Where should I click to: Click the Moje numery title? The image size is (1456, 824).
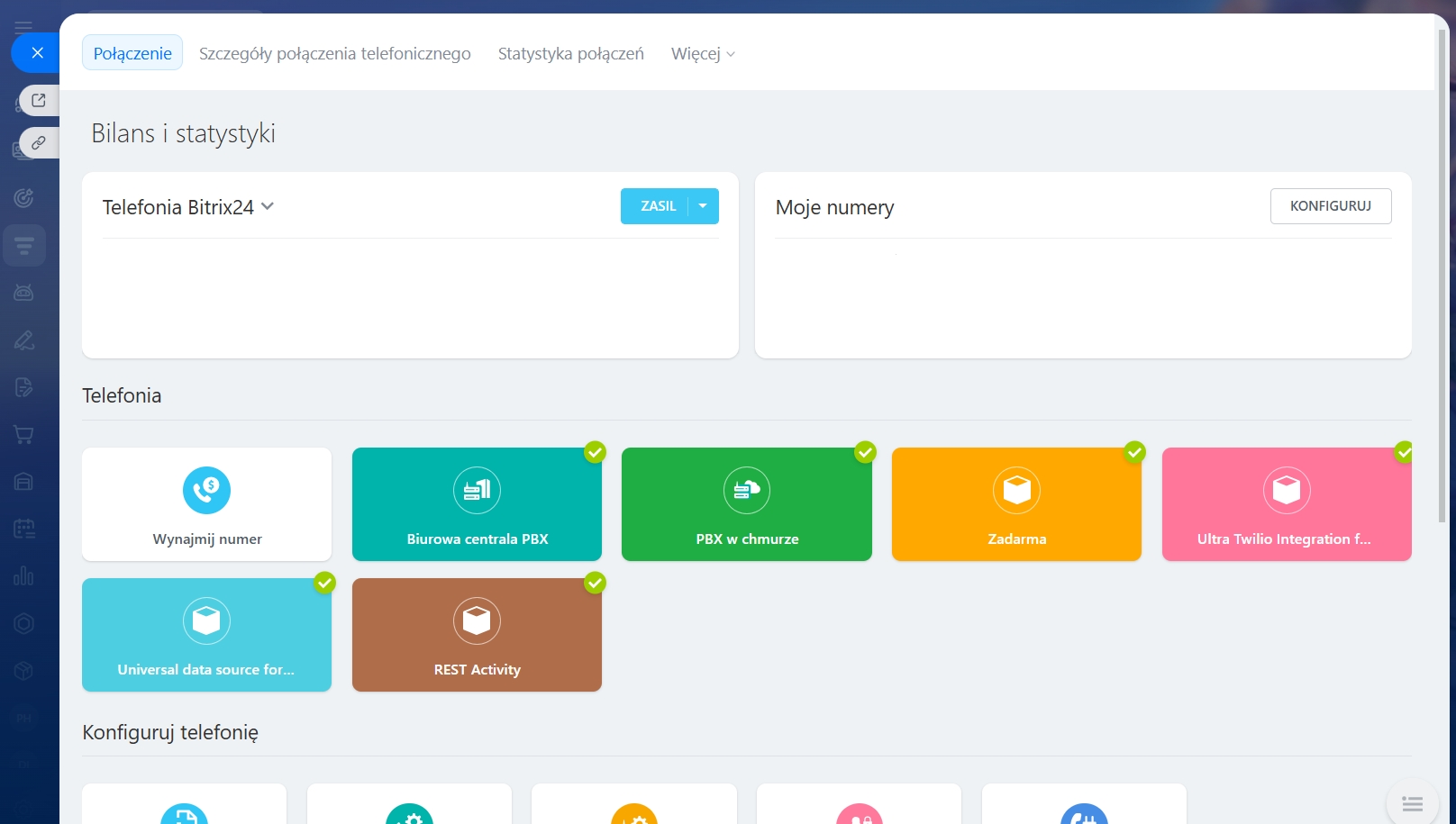click(835, 207)
